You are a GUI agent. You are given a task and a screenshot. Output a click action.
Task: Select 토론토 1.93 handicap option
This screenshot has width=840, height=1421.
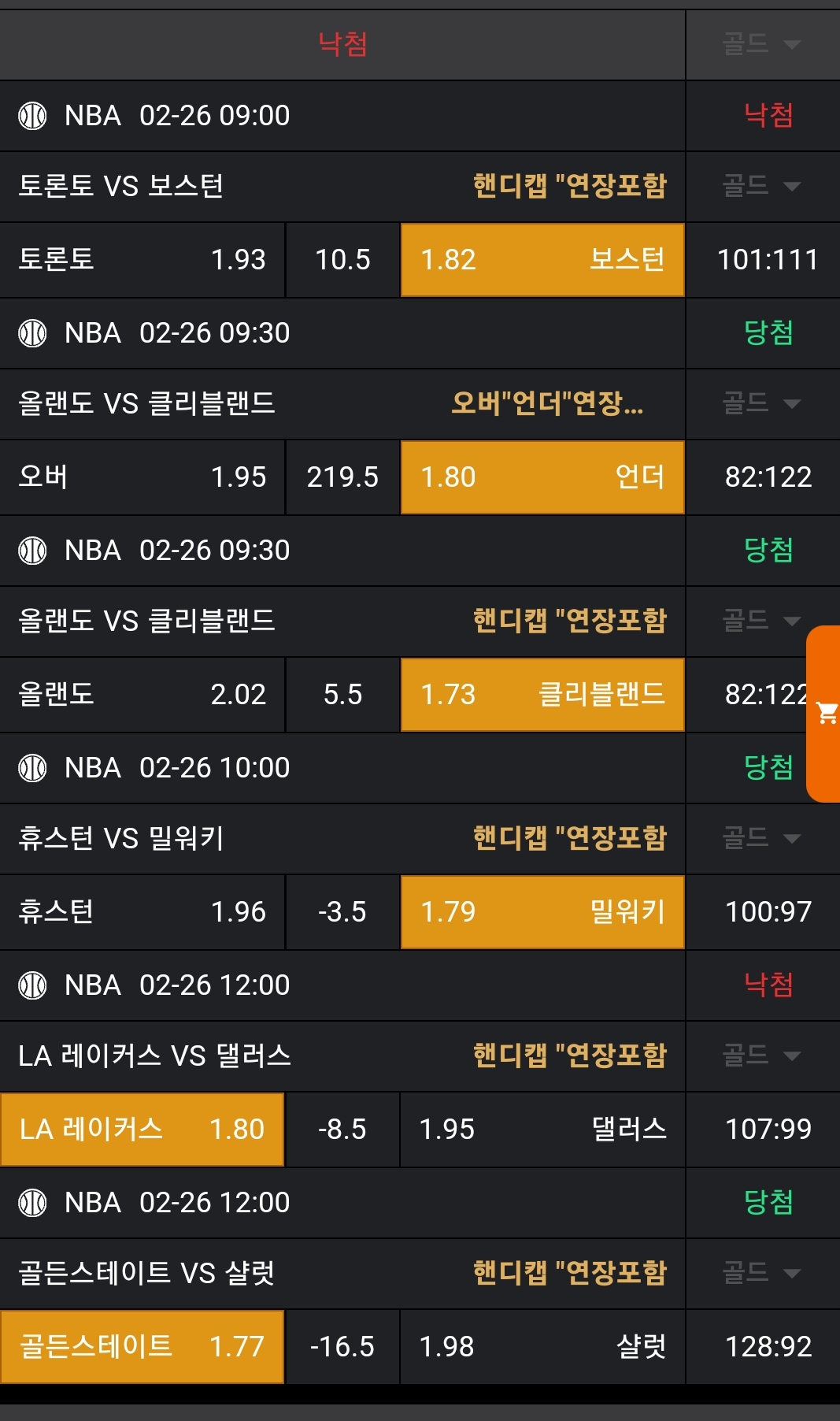coord(142,260)
